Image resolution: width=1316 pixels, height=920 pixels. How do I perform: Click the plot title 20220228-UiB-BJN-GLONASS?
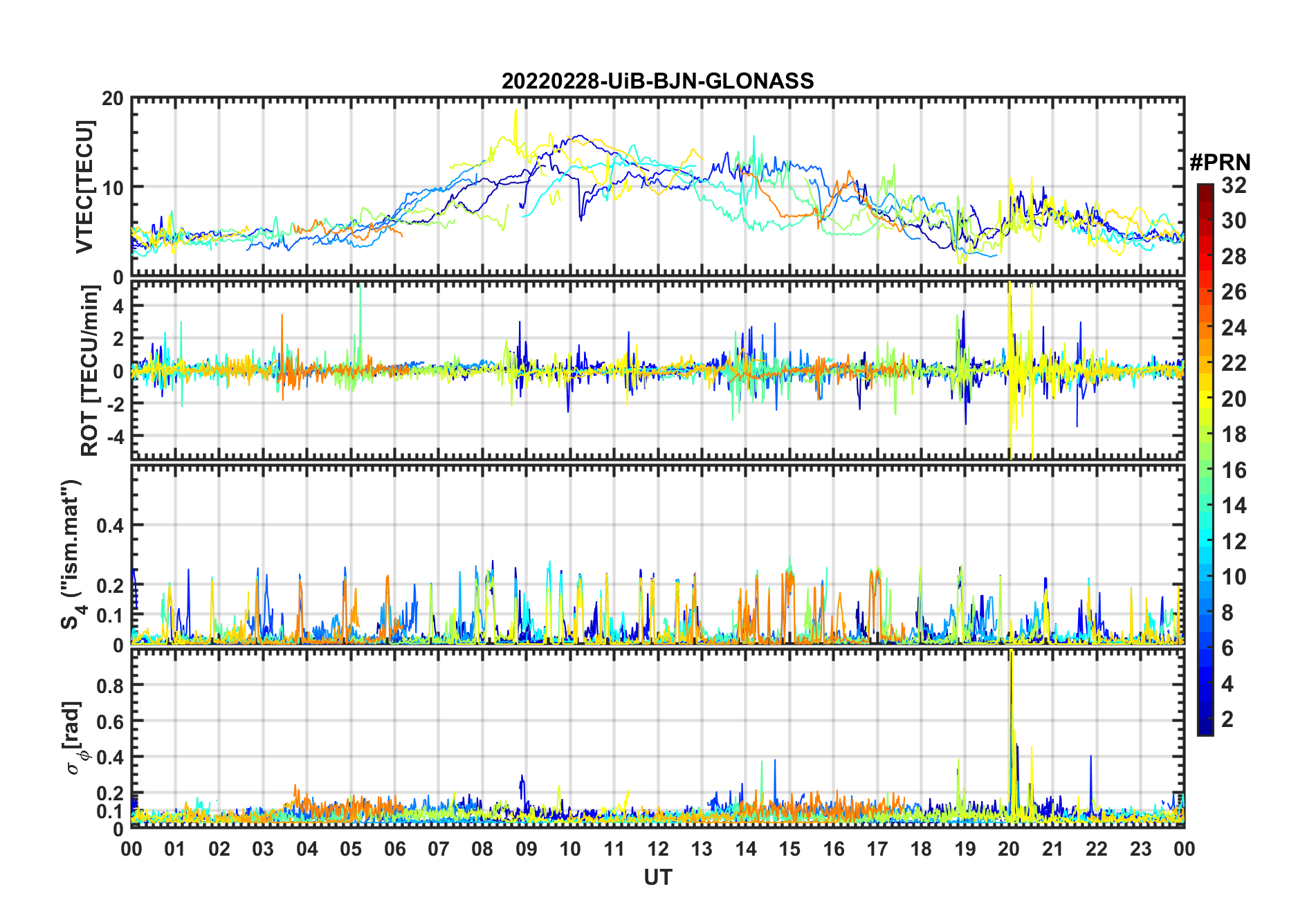click(x=657, y=82)
